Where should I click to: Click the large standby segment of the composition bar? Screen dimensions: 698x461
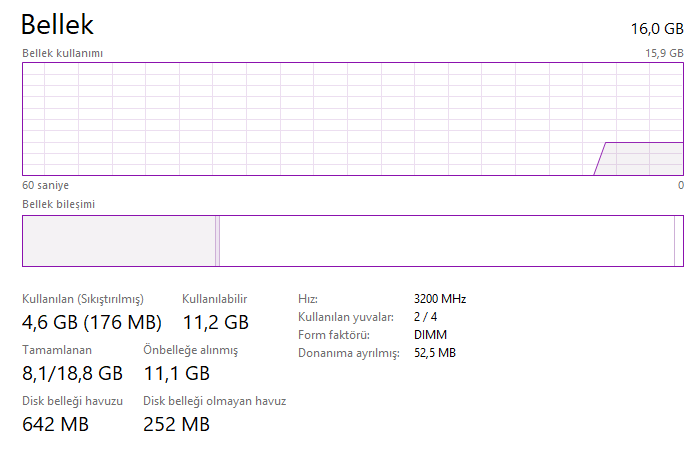click(x=446, y=241)
